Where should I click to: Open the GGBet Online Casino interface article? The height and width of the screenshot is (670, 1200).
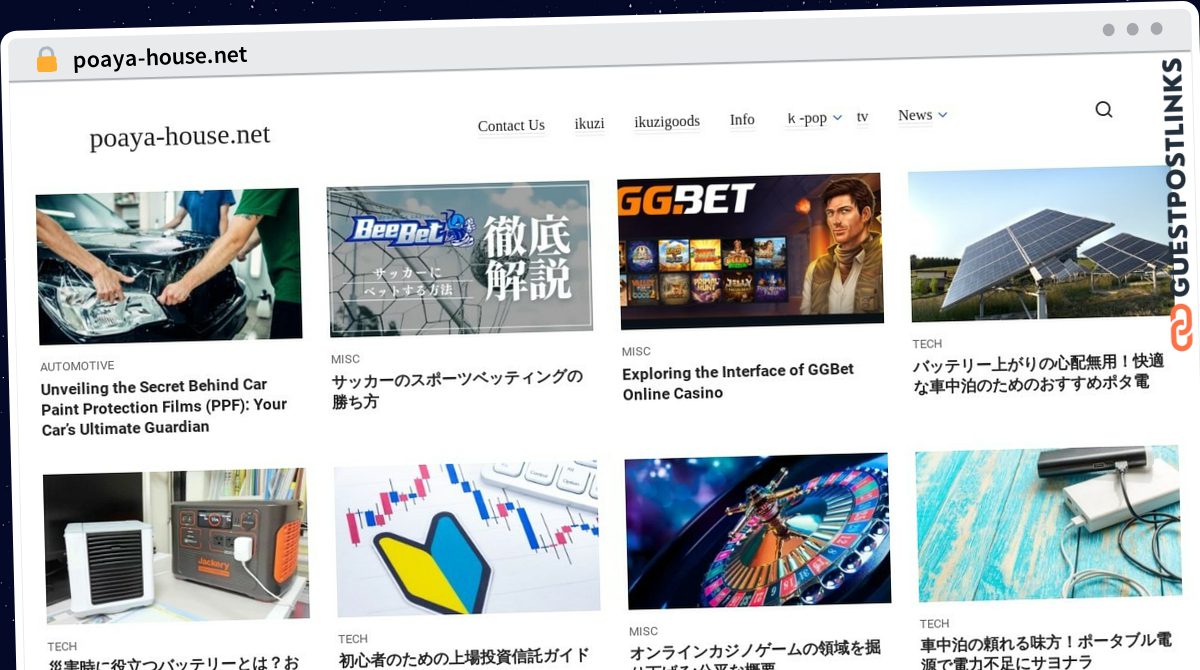738,382
